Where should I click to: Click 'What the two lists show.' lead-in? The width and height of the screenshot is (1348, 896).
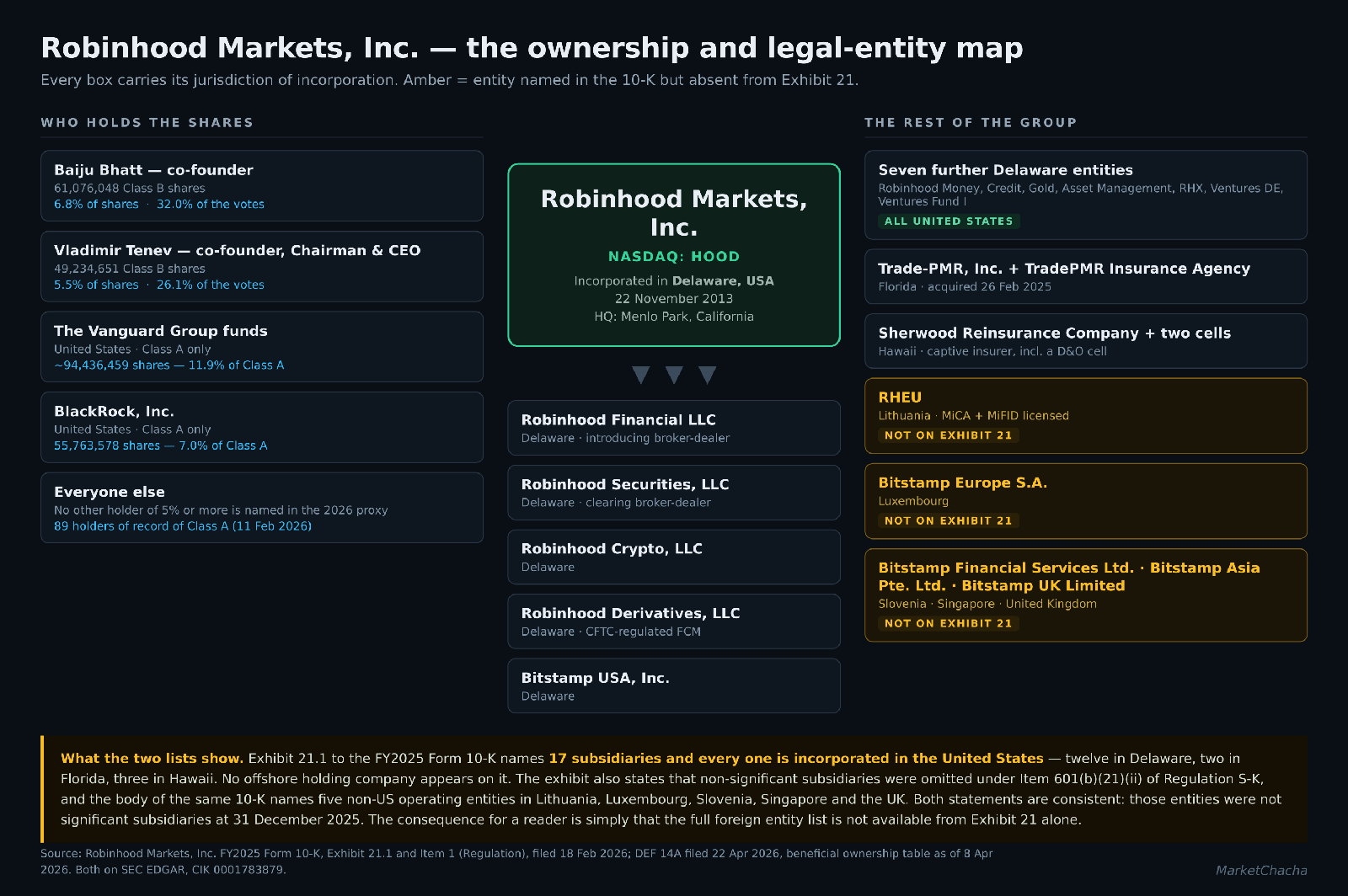152,759
